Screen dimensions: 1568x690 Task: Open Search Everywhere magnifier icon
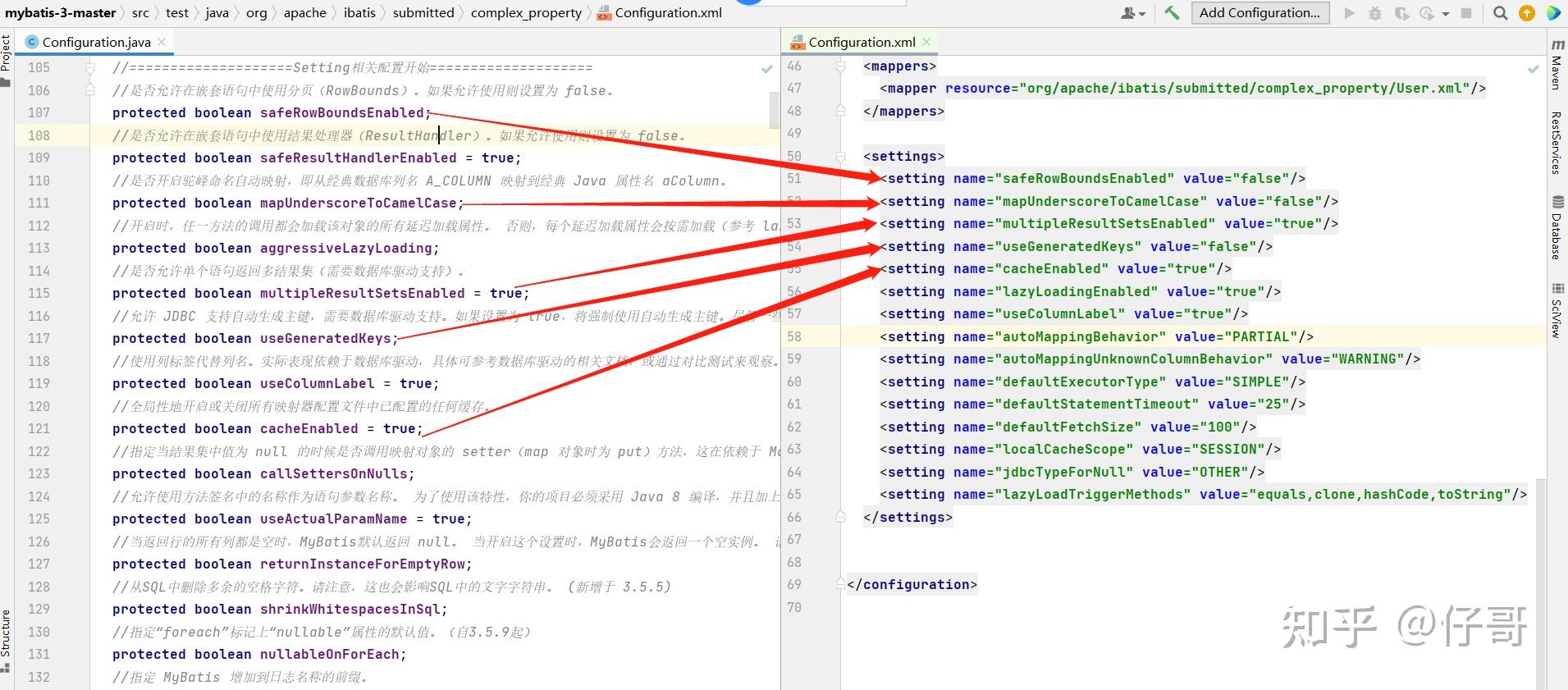coord(1501,13)
